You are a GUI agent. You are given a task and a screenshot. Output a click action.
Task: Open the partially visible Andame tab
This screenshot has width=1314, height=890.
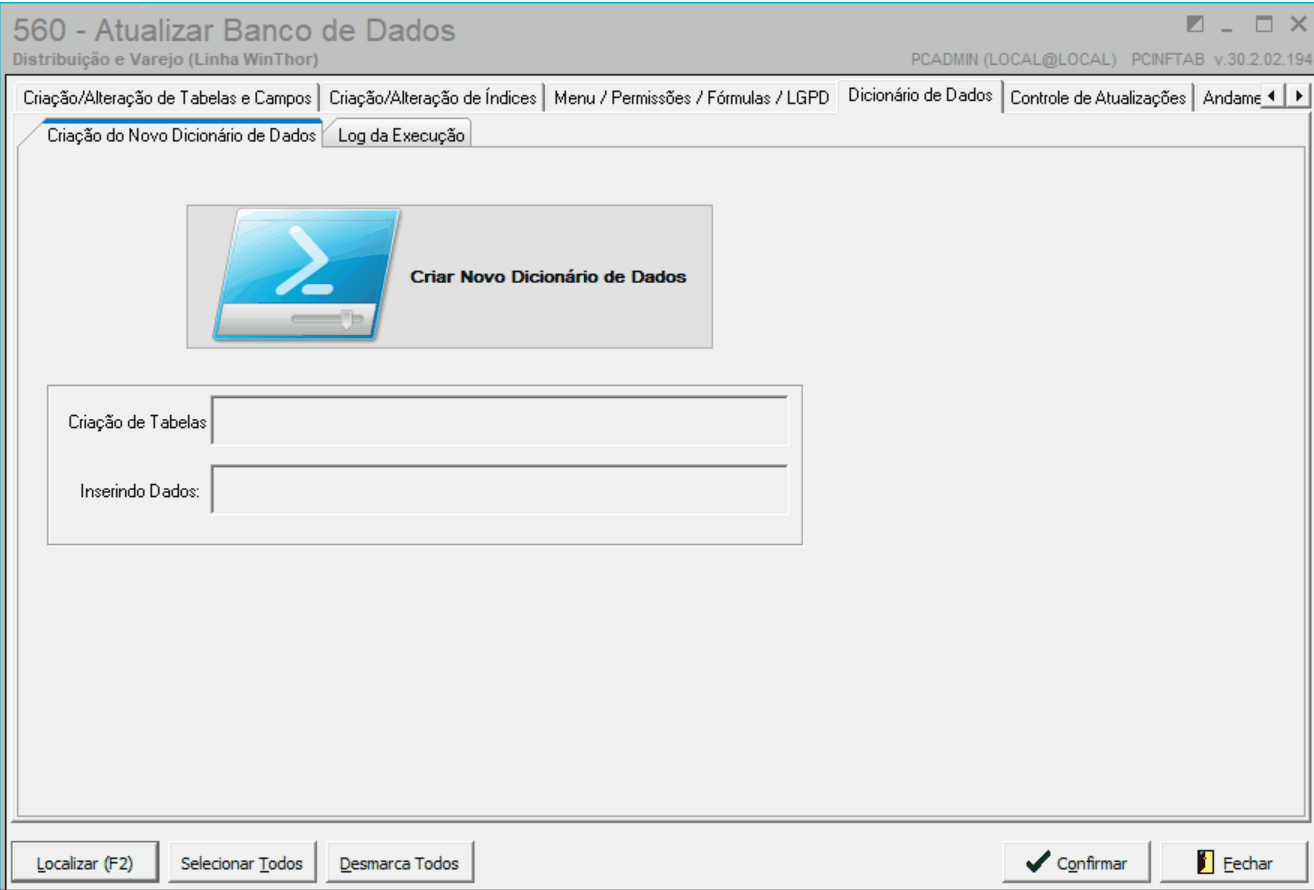[1230, 98]
